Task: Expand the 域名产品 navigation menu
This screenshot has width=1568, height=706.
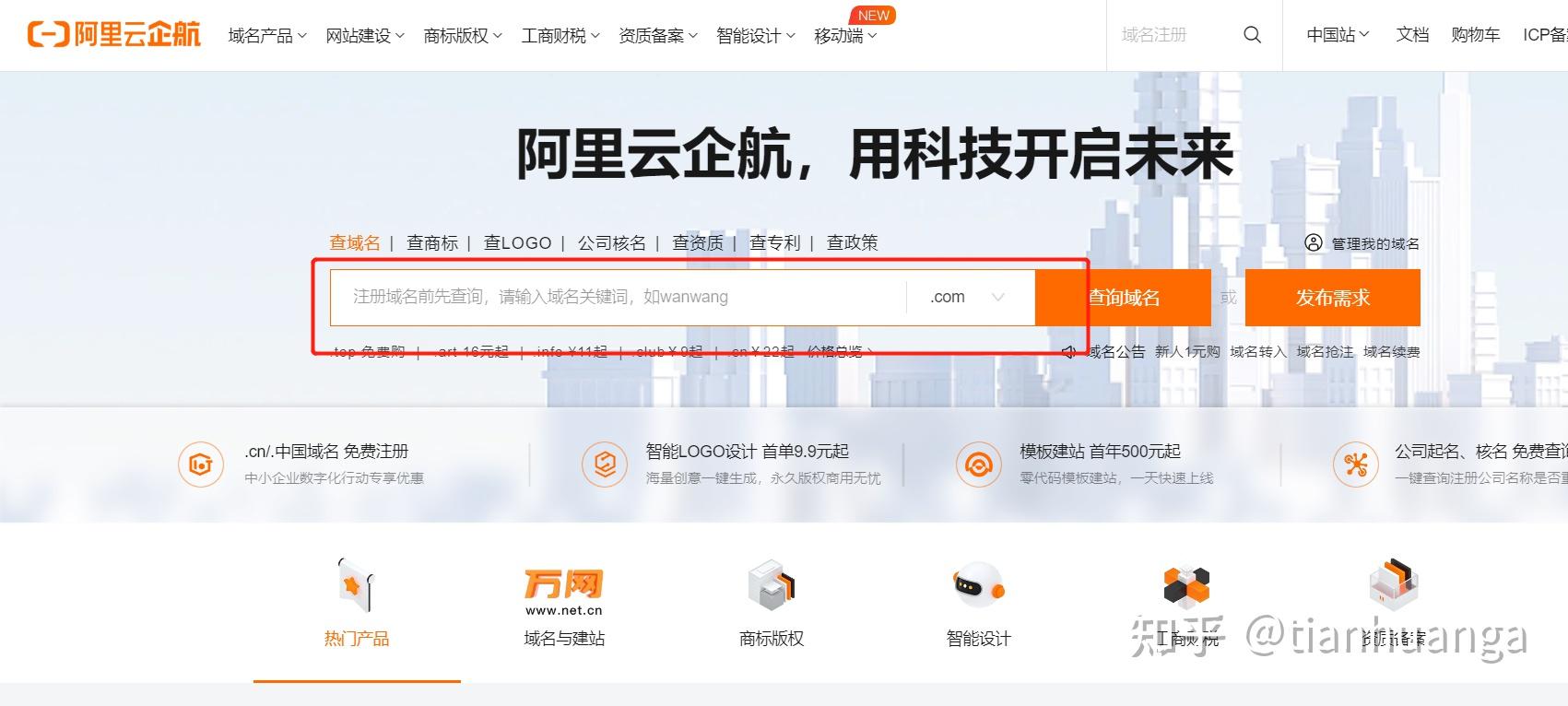Action: tap(266, 36)
